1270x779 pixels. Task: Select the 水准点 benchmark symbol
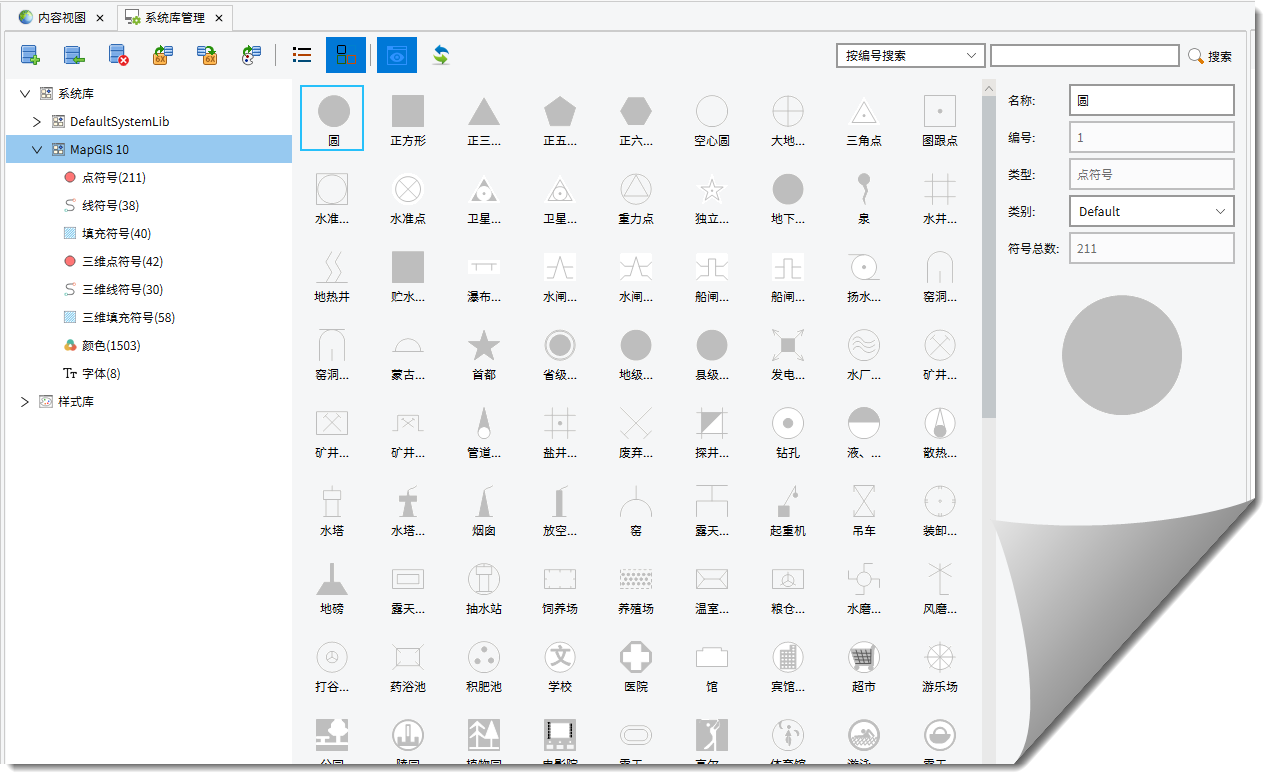point(408,196)
